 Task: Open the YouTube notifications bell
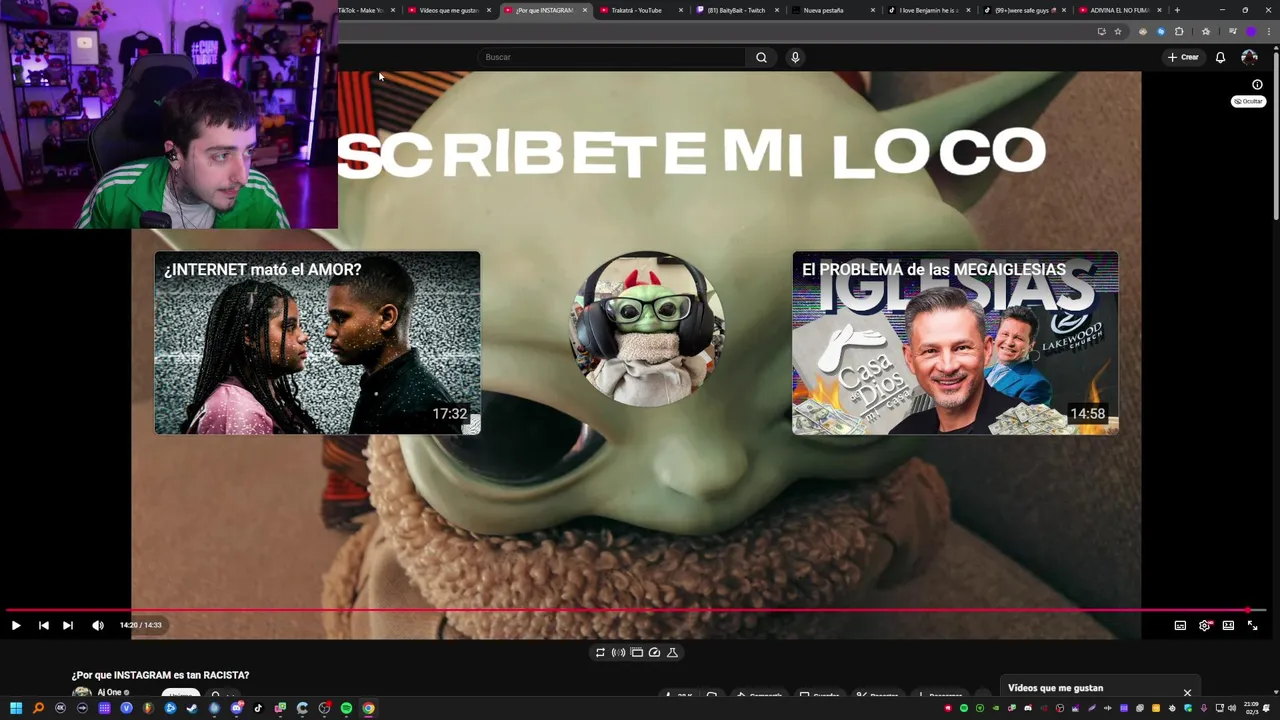(x=1220, y=57)
